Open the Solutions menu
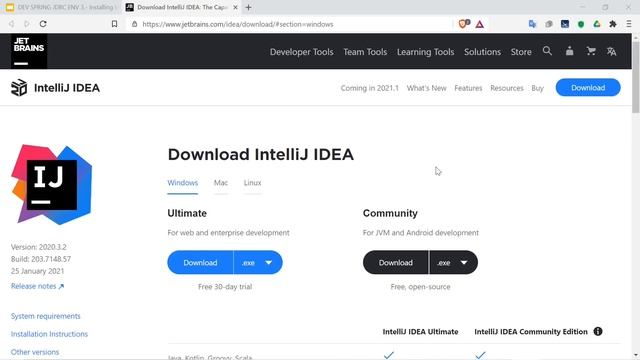 pos(482,52)
